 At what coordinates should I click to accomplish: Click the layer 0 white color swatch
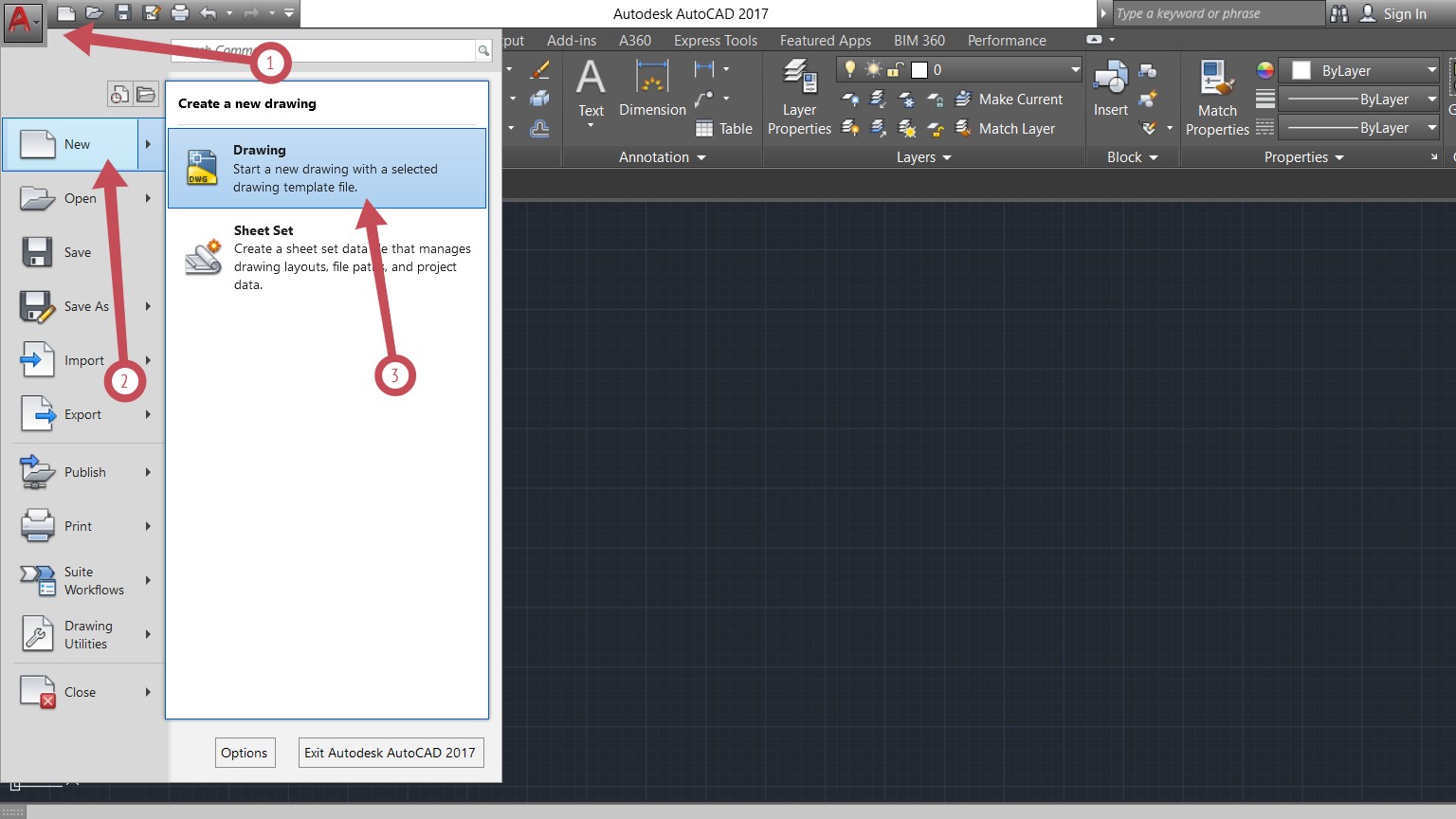pyautogui.click(x=919, y=69)
